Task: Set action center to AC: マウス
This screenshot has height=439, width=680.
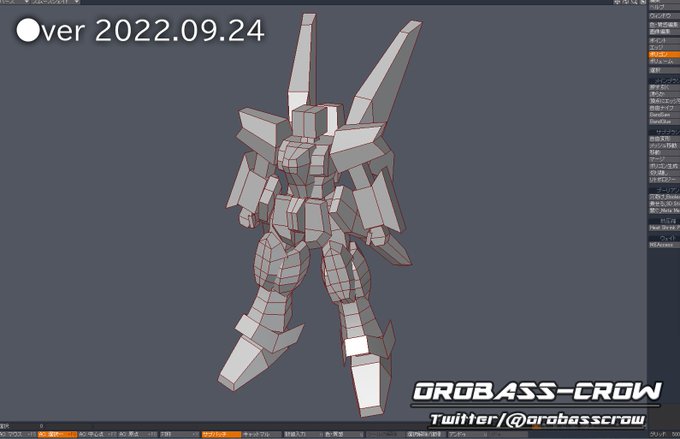Action: tap(18, 434)
